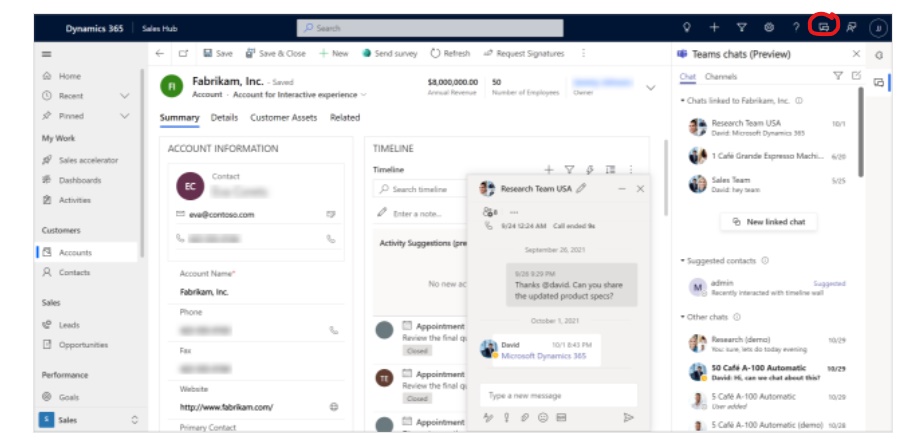The width and height of the screenshot is (924, 448).
Task: Open the Microsoft Dynamics 365 link in chat
Action: [543, 356]
